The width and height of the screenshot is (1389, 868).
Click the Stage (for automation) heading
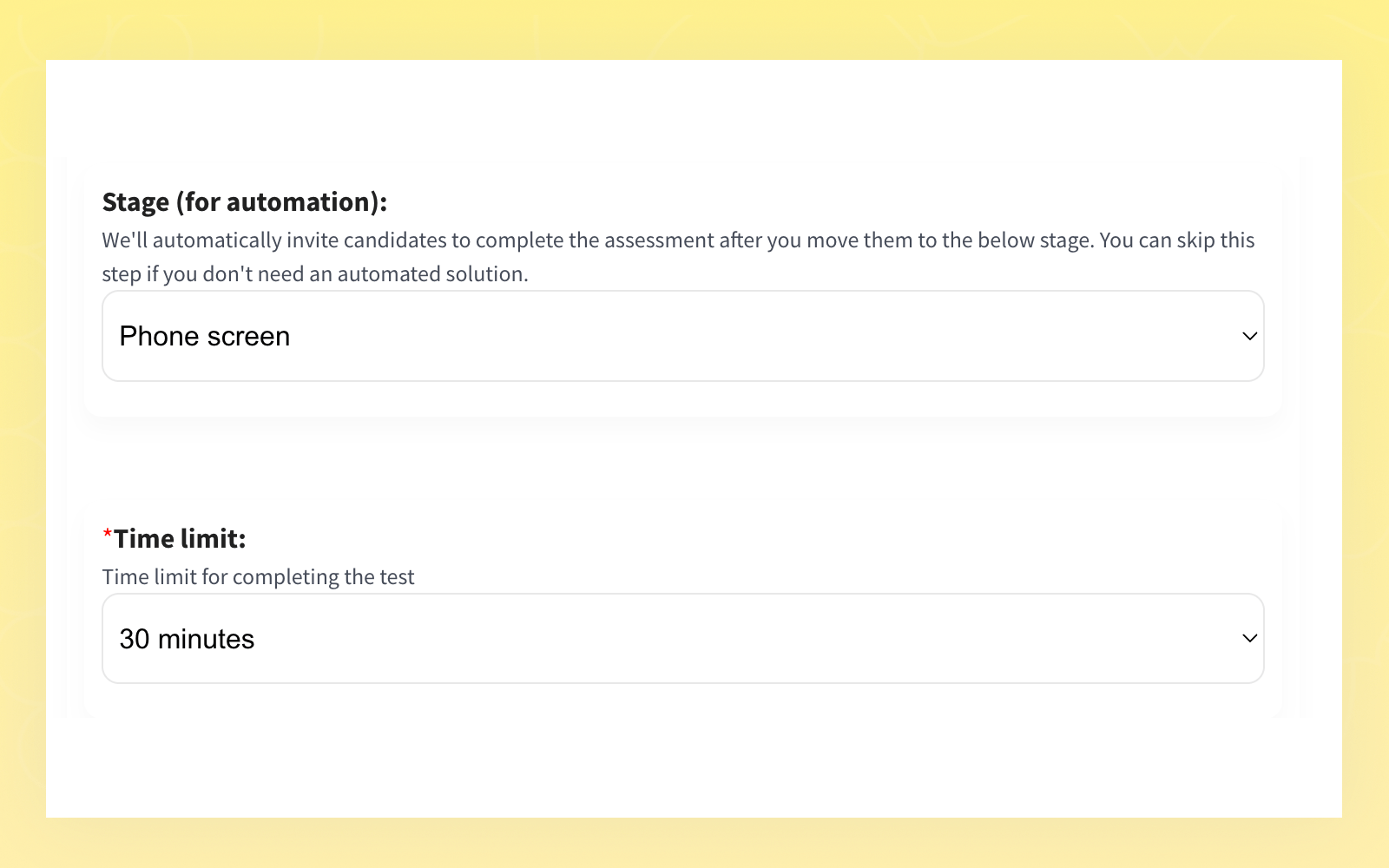coord(245,201)
